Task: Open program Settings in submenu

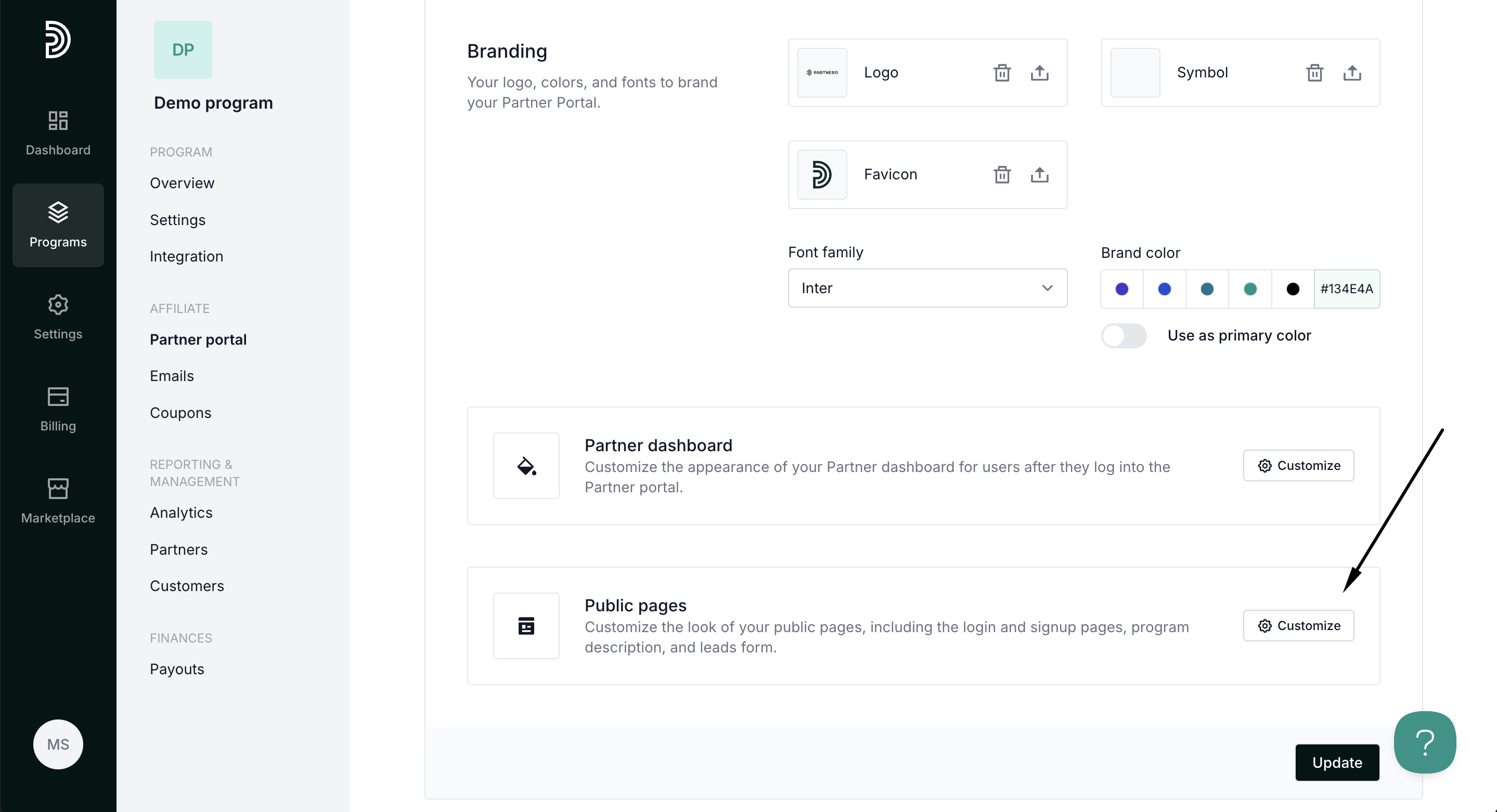Action: point(178,220)
